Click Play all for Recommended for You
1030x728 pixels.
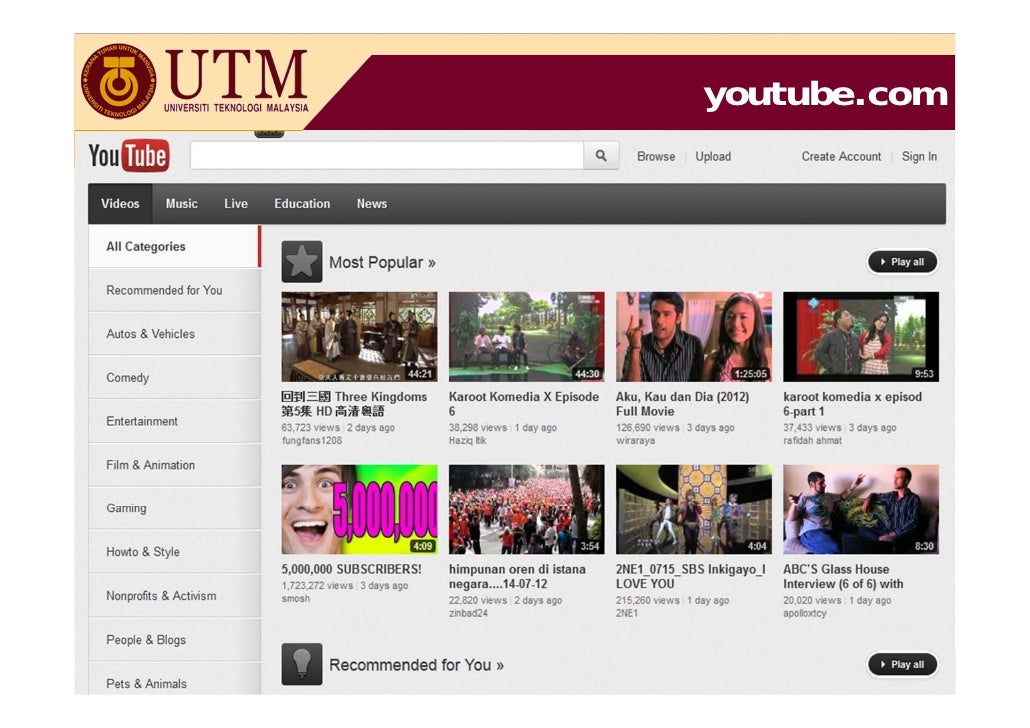[x=903, y=664]
